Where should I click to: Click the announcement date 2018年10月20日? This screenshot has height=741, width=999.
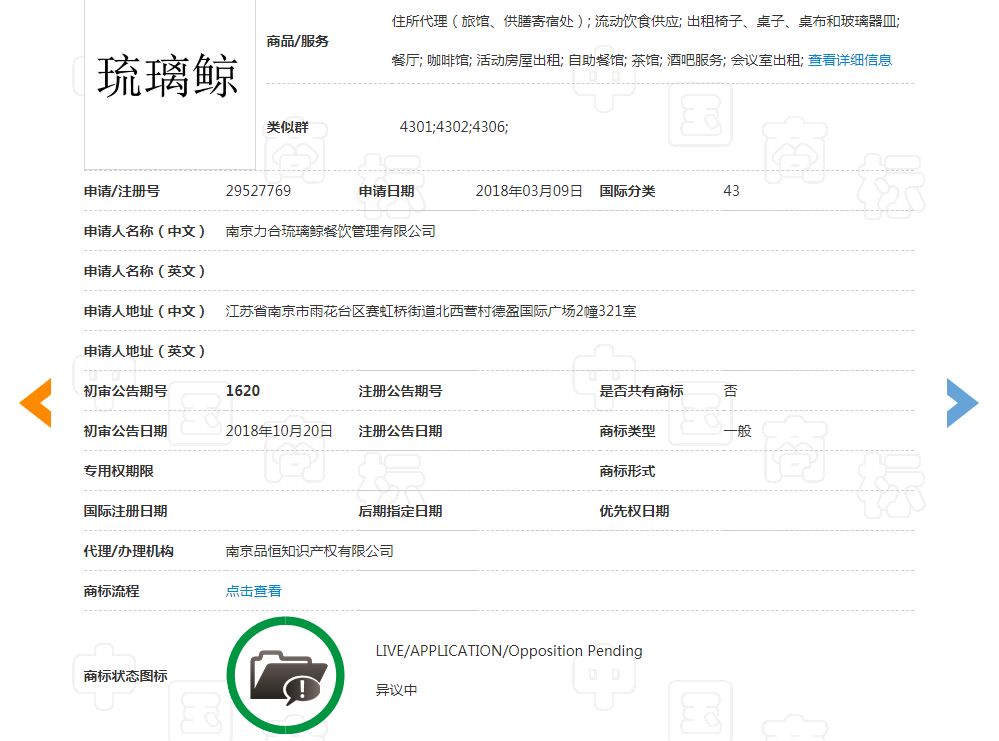pyautogui.click(x=279, y=431)
